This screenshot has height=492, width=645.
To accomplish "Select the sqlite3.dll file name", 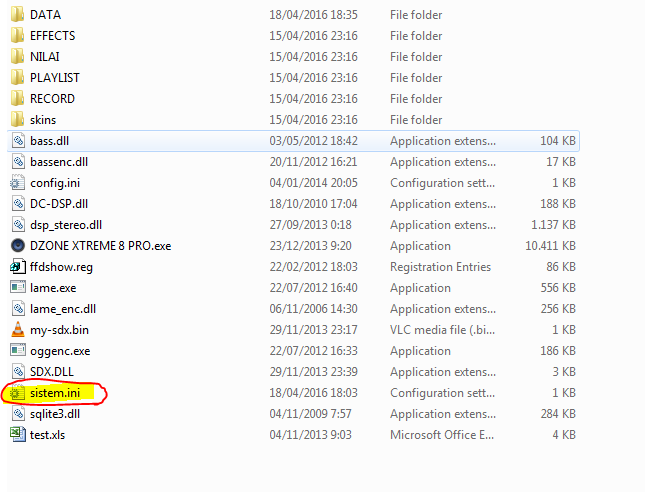I will (55, 414).
